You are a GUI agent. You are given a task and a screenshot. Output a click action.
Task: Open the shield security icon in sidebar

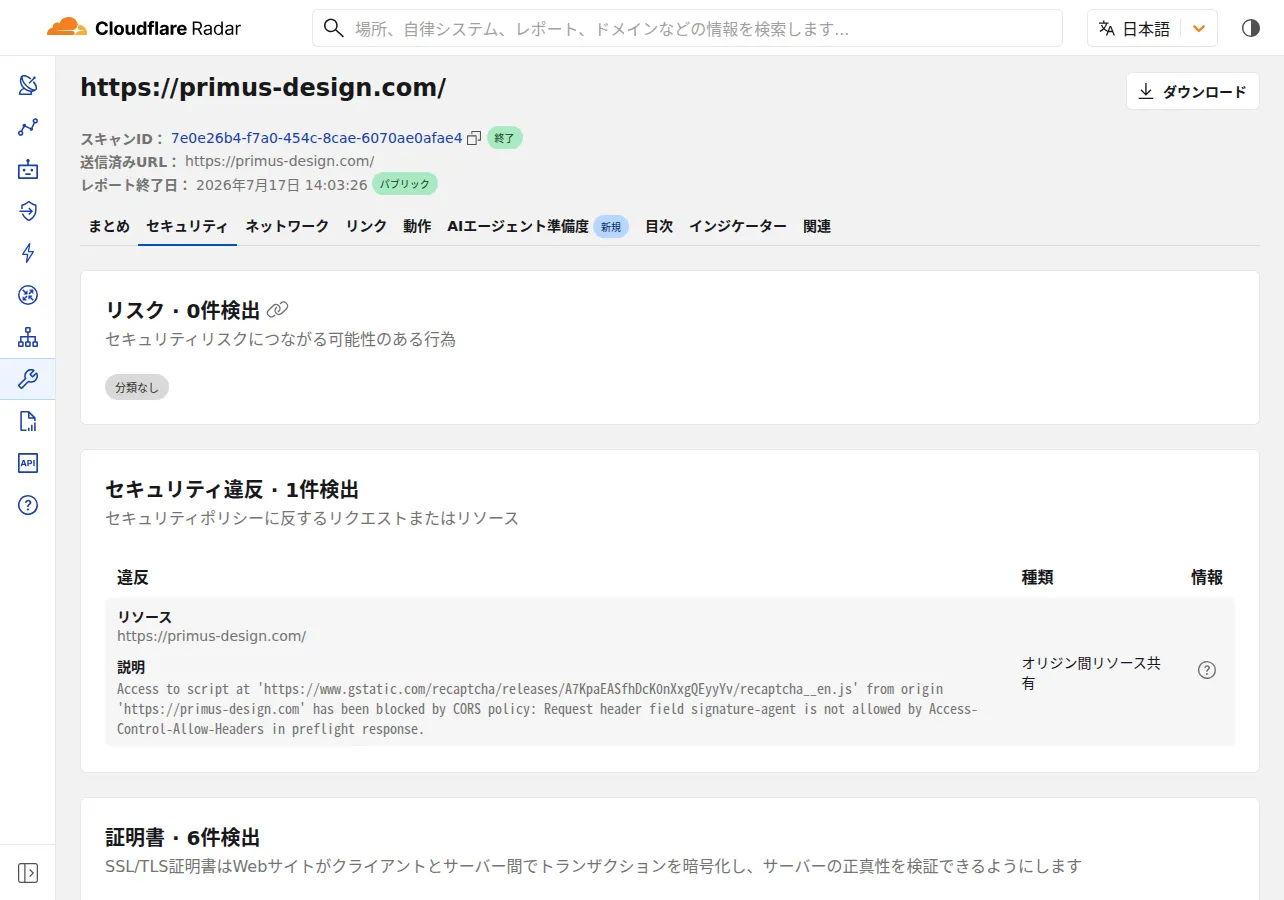coord(28,211)
